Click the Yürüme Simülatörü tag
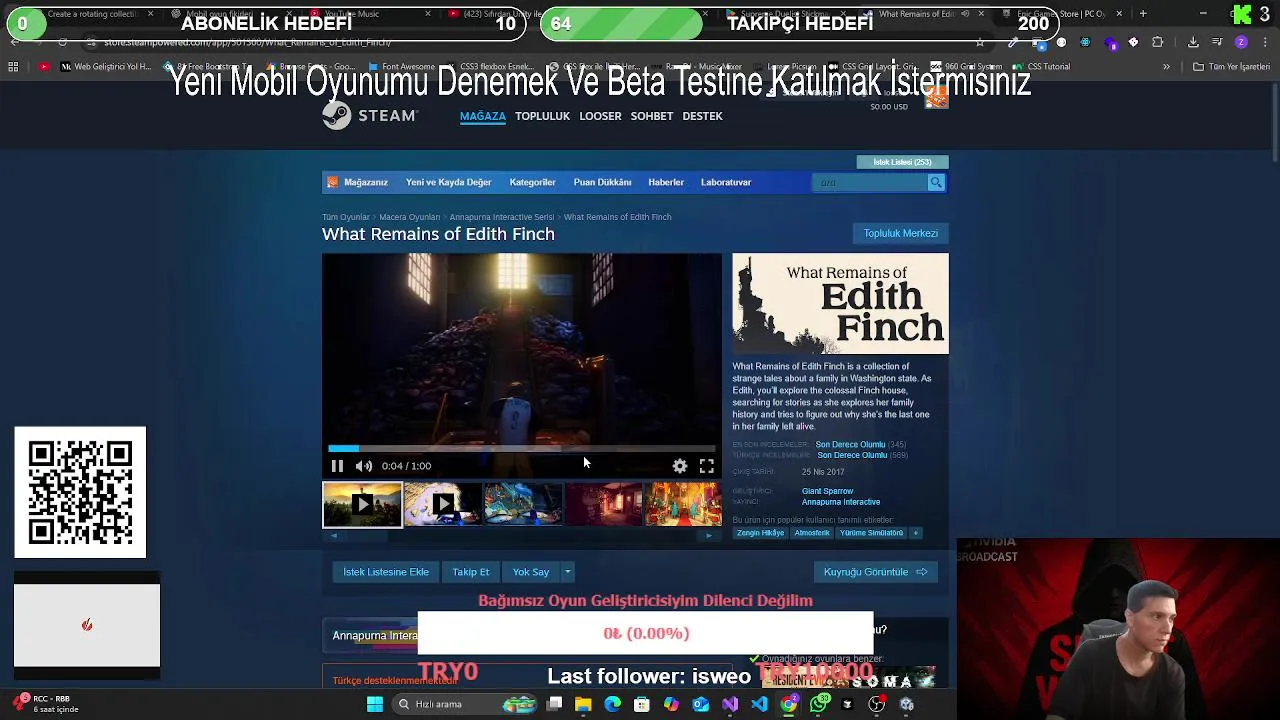Screen dimensions: 1280x720 coord(871,533)
